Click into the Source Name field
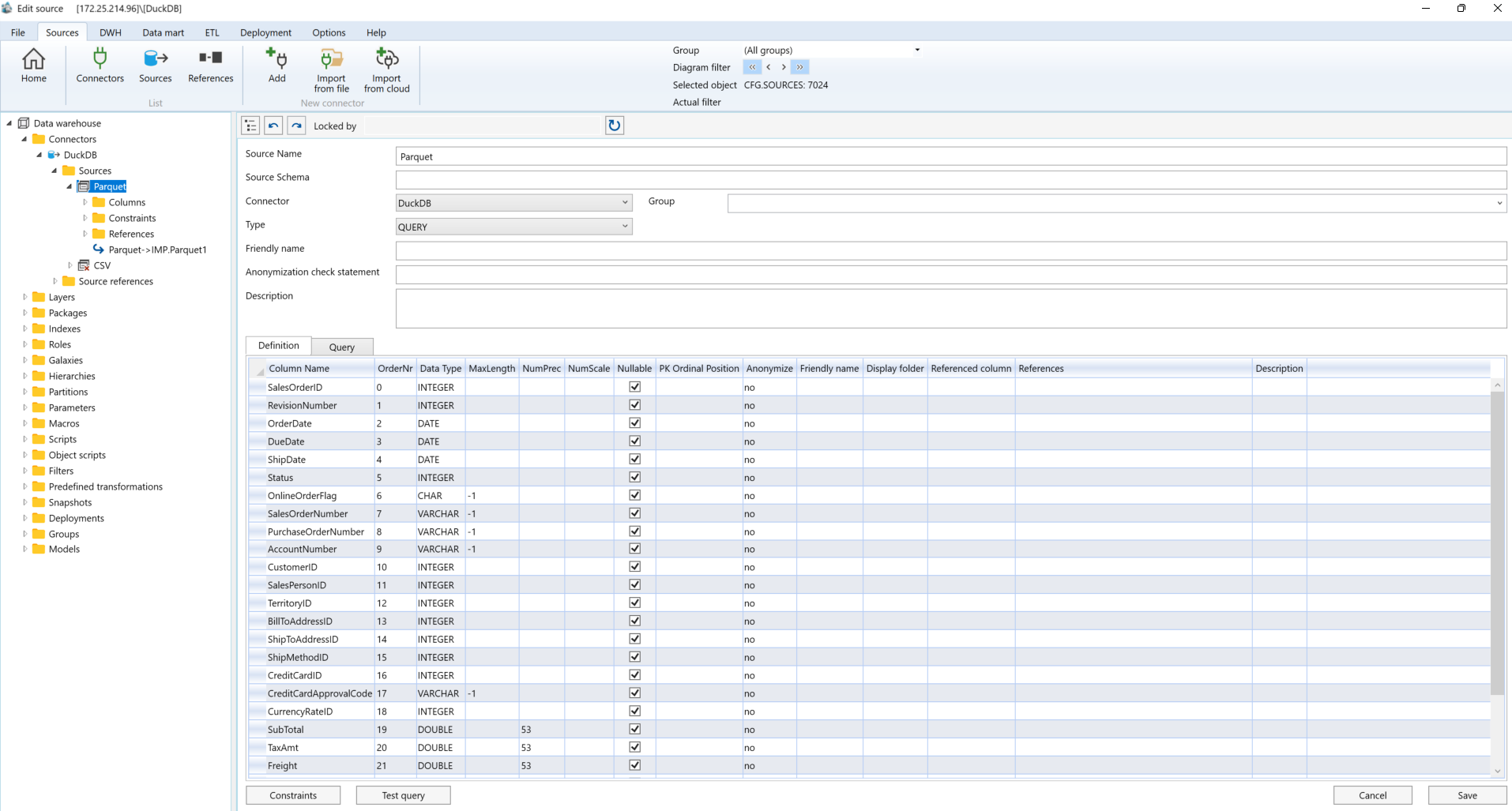The image size is (1512, 811). (x=951, y=156)
